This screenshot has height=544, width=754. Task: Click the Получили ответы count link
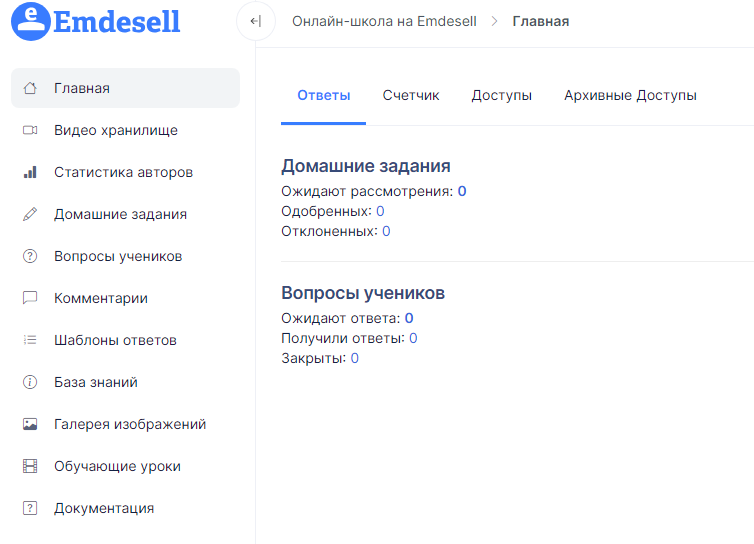point(413,338)
